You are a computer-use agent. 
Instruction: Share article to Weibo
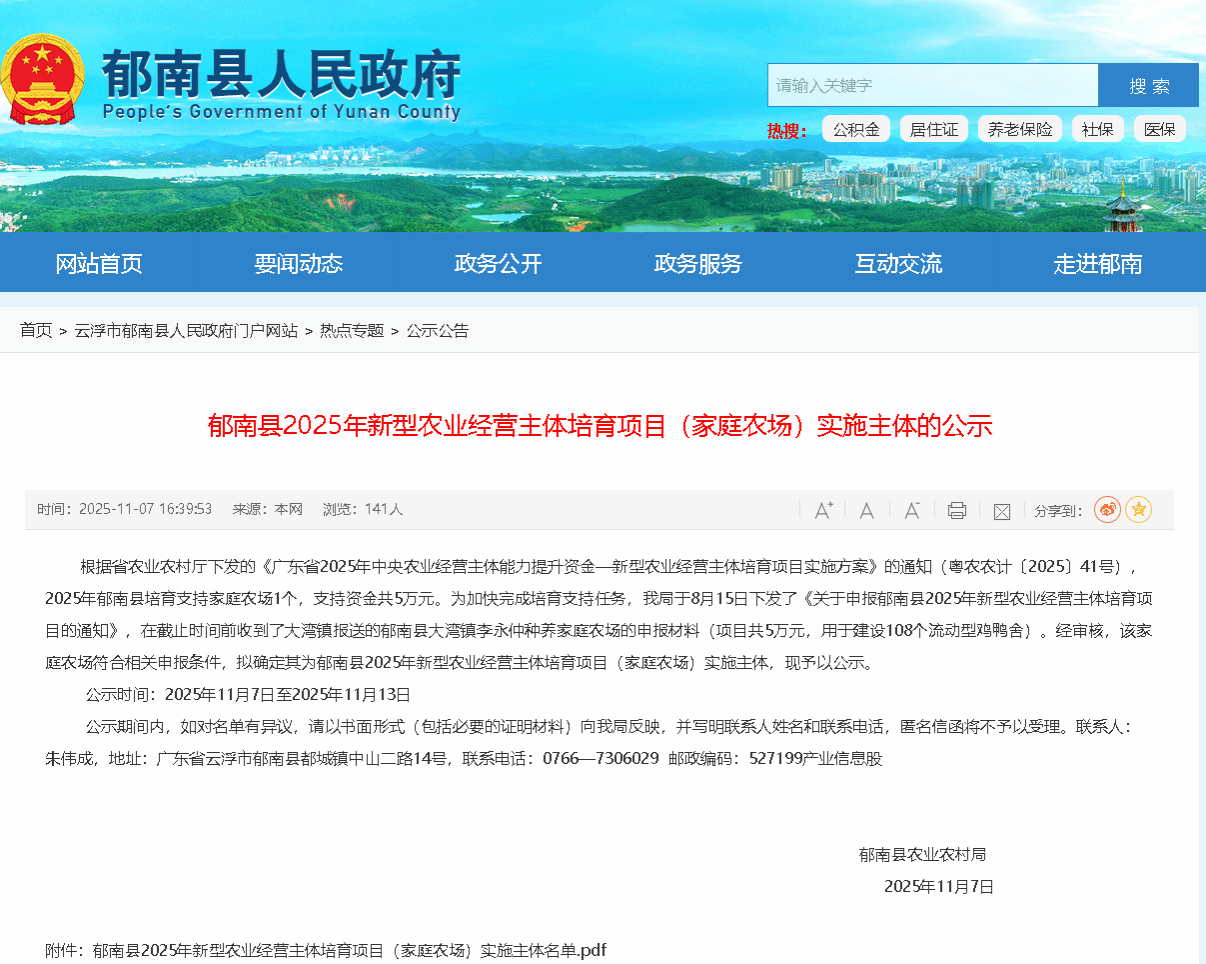click(1107, 510)
